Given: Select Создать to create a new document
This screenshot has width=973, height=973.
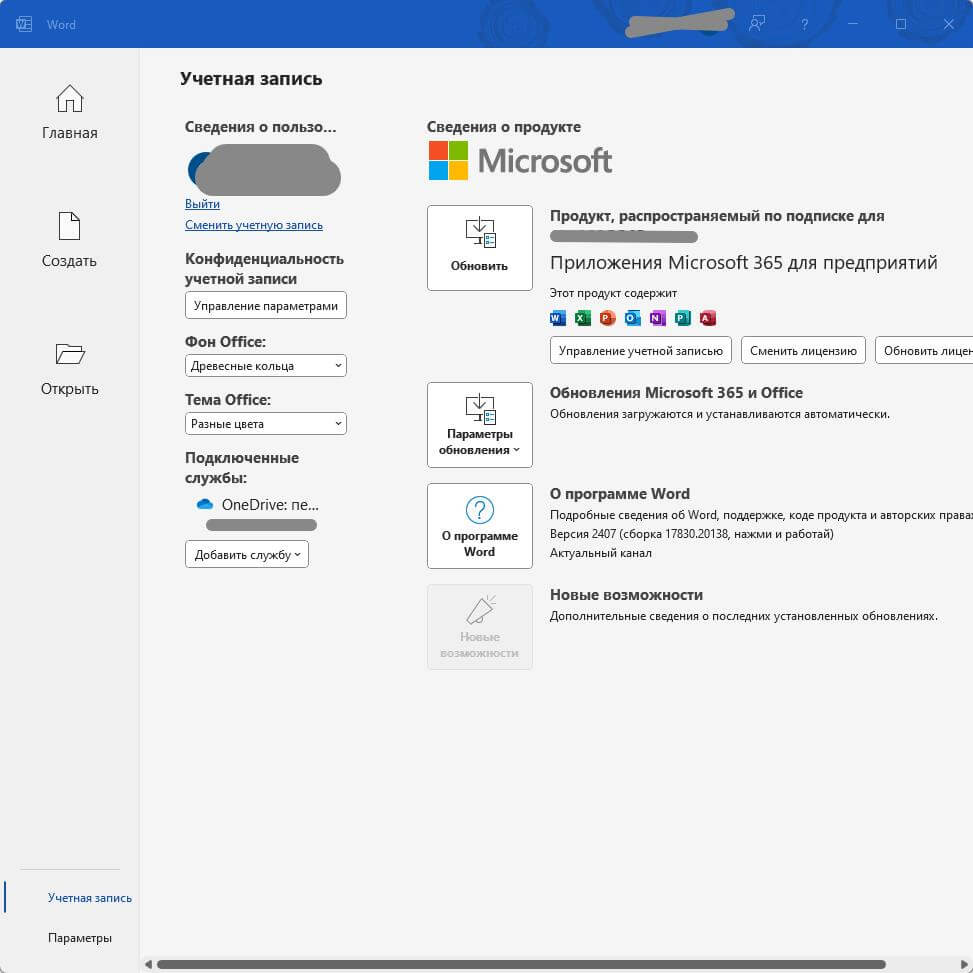Looking at the screenshot, I should pyautogui.click(x=69, y=240).
